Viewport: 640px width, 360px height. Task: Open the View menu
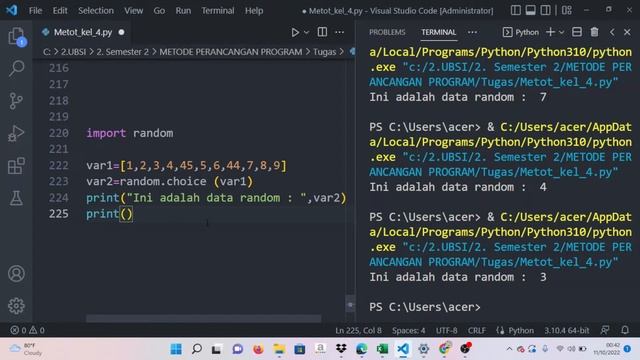(x=133, y=11)
